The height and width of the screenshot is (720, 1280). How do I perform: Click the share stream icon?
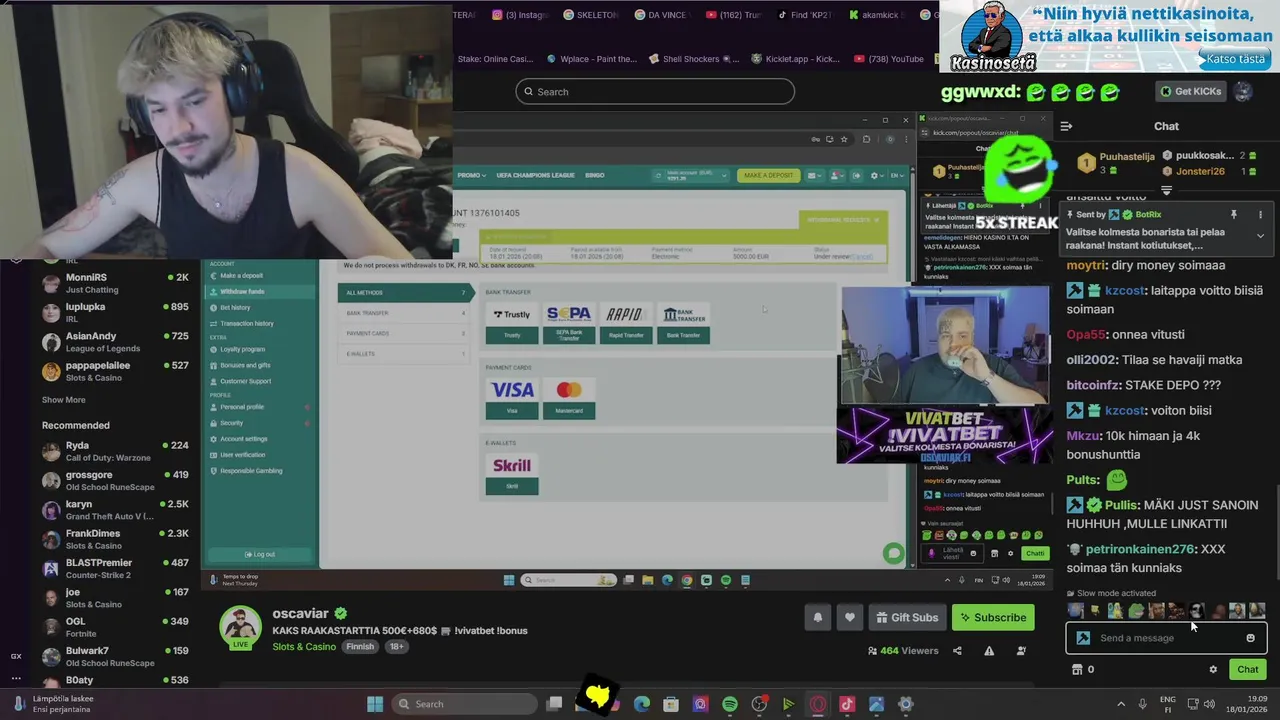957,651
